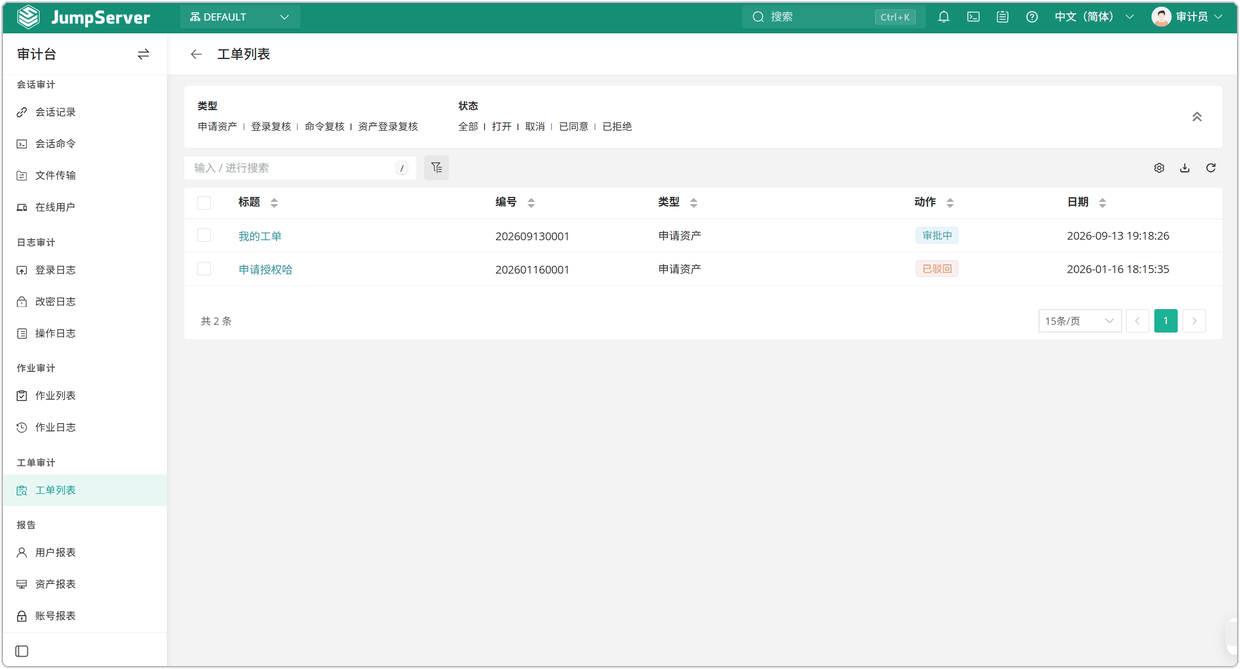Open the tickets icon in top bar

[x=1002, y=17]
